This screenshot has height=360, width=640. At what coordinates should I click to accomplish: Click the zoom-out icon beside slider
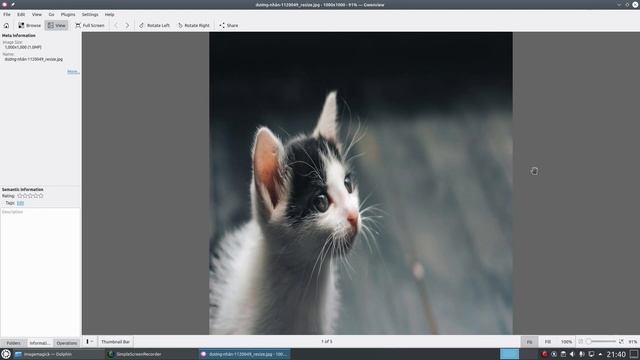click(580, 342)
